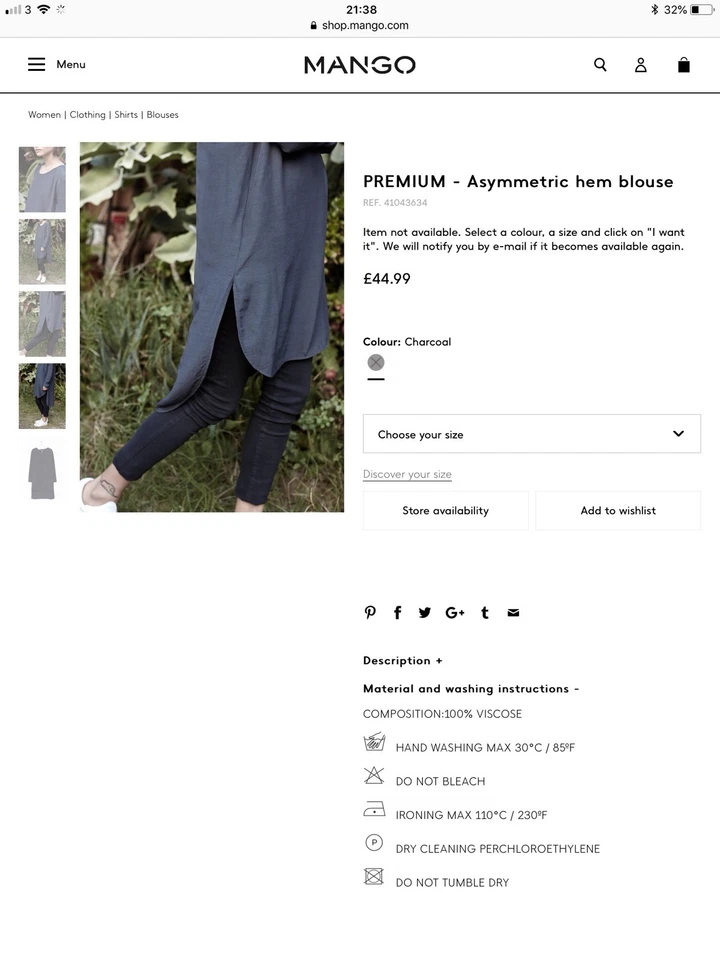Screen dimensions: 720x960
Task: Expand the Description section
Action: pos(402,661)
